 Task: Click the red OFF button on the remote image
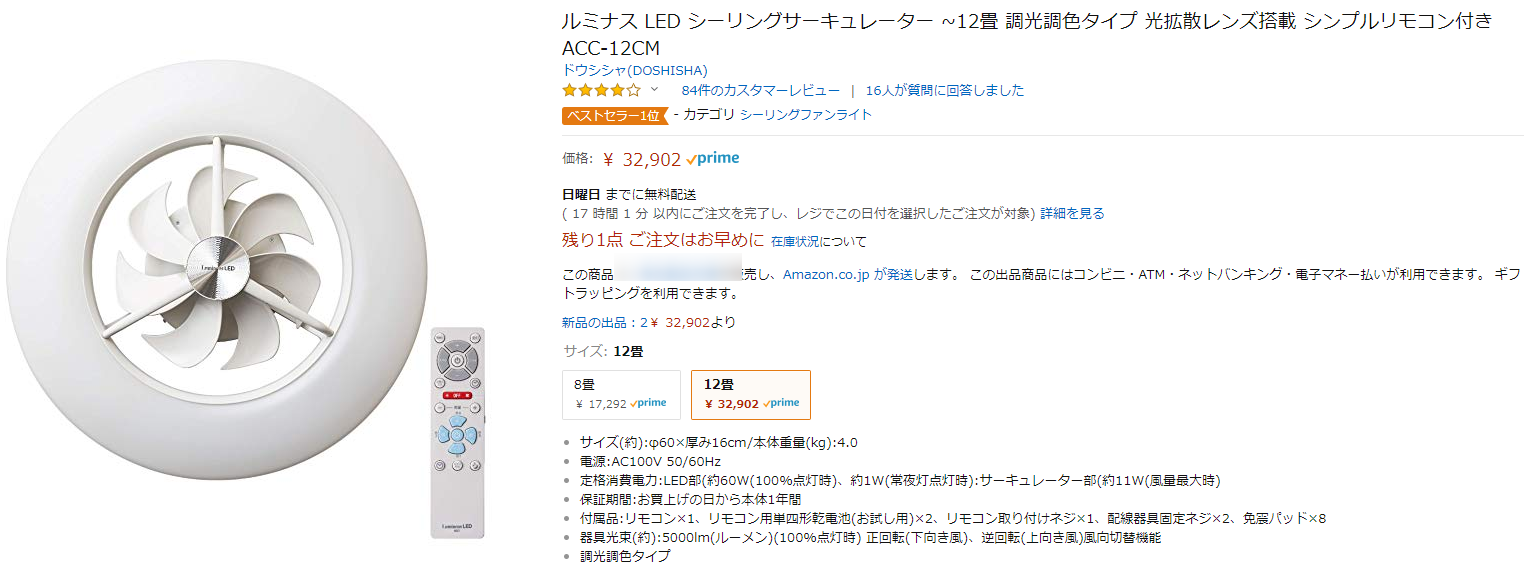coord(456,396)
